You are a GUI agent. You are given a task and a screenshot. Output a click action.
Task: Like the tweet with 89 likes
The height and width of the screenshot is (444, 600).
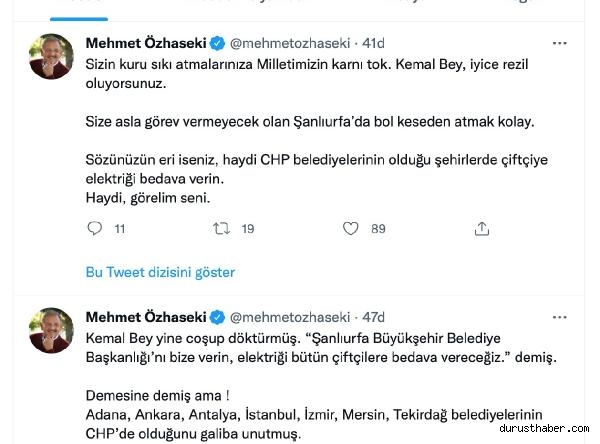(350, 228)
